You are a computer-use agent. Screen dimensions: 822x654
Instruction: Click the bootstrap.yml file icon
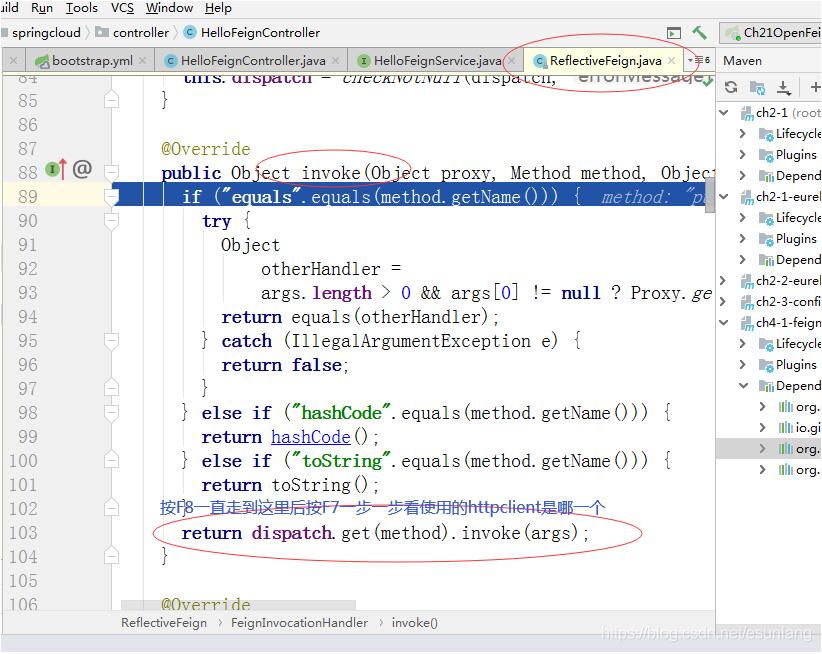[42, 61]
